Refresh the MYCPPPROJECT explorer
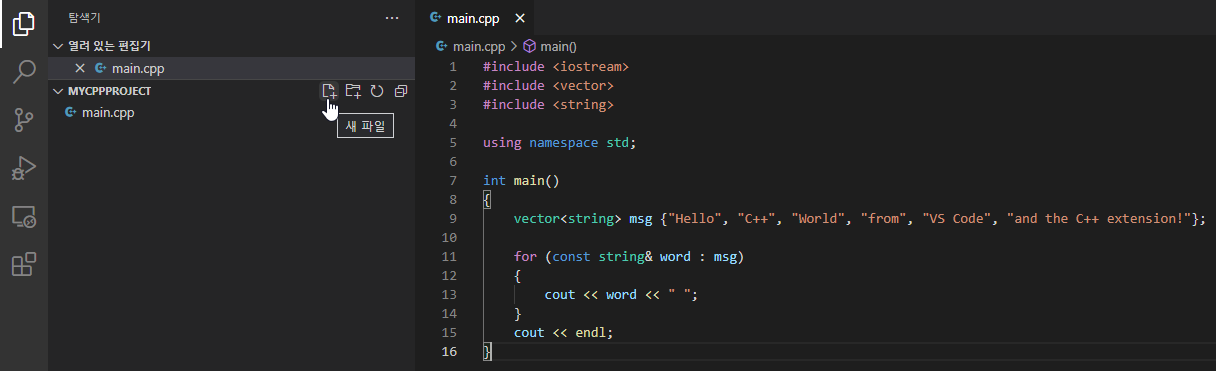 click(377, 91)
